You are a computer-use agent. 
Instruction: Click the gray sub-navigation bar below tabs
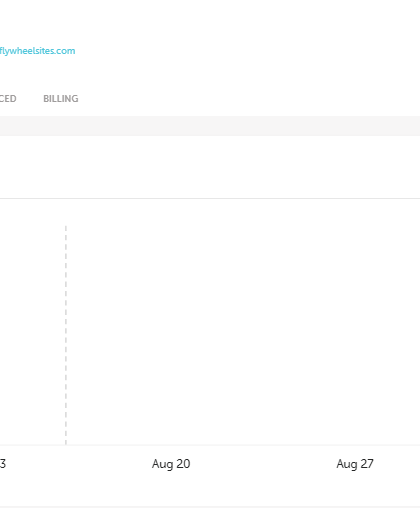click(210, 126)
